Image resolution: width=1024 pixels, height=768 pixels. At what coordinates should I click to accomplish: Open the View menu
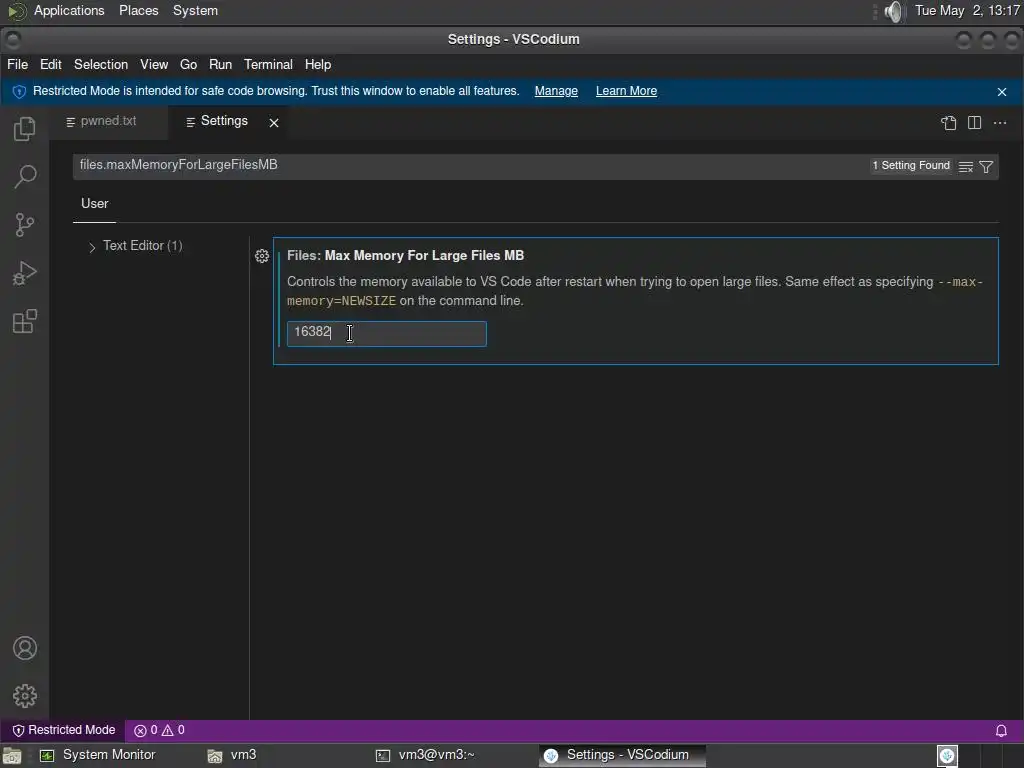coord(154,65)
